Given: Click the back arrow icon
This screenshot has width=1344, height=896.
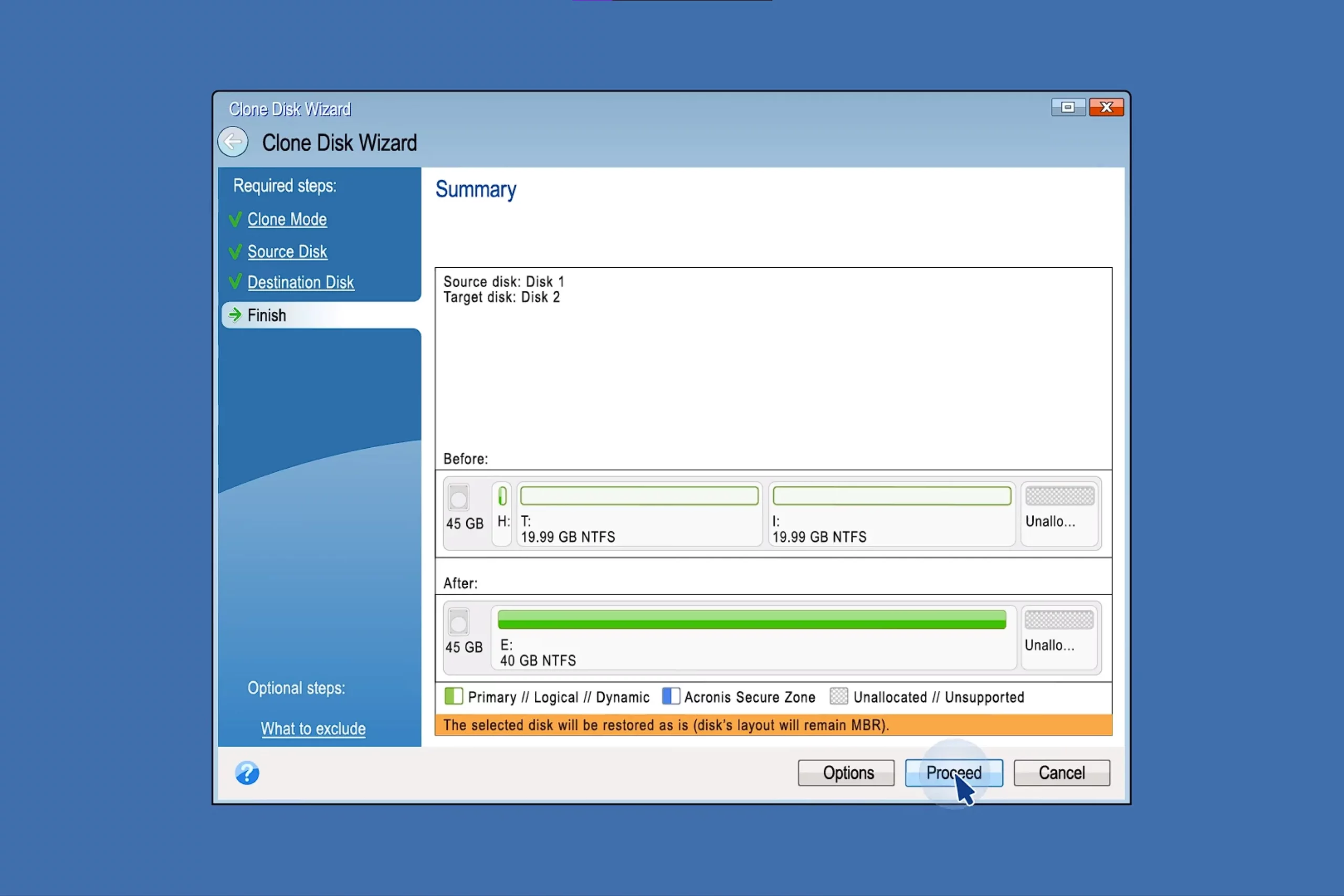Looking at the screenshot, I should click(x=233, y=142).
